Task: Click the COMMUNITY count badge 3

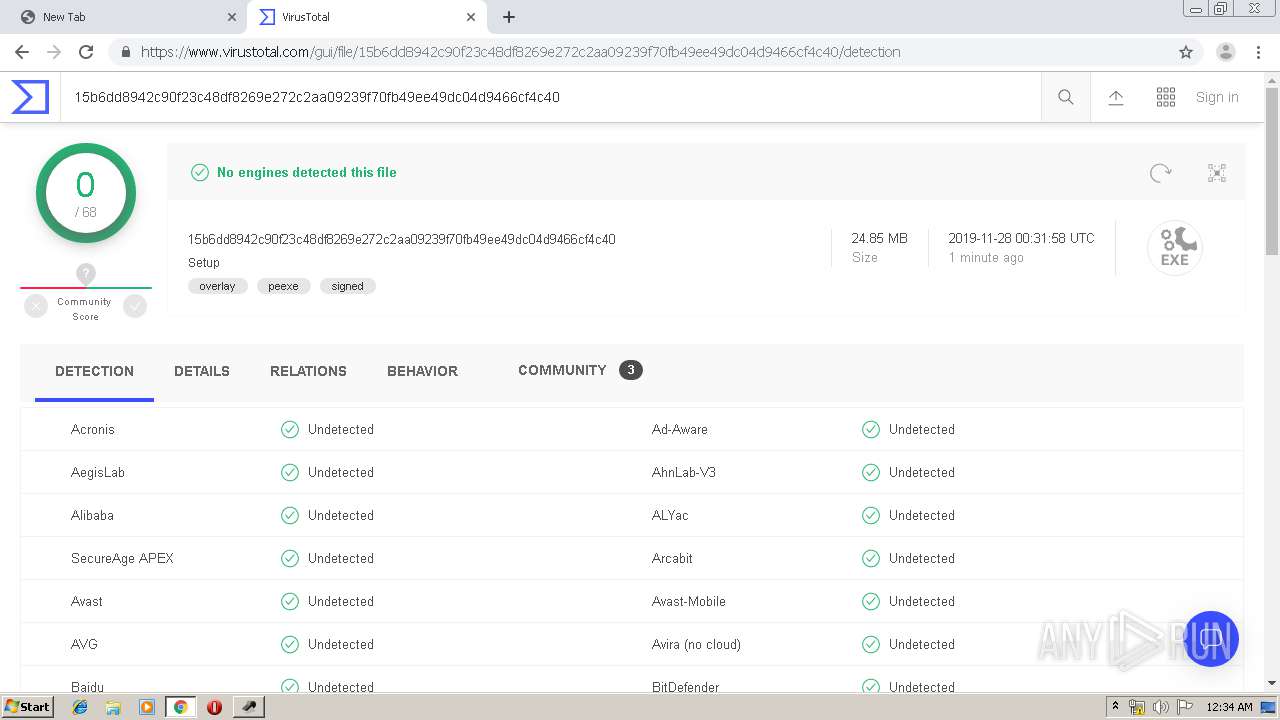Action: tap(630, 370)
